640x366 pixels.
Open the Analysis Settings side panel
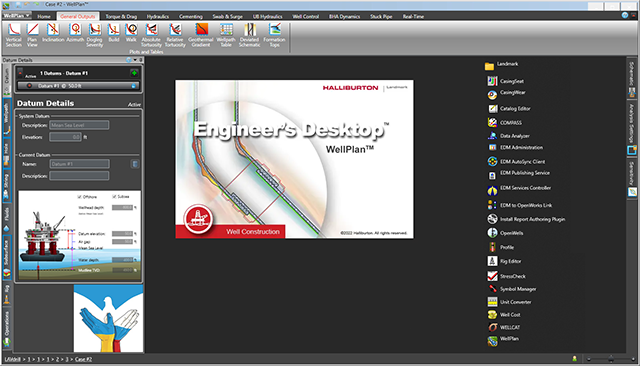coord(631,129)
